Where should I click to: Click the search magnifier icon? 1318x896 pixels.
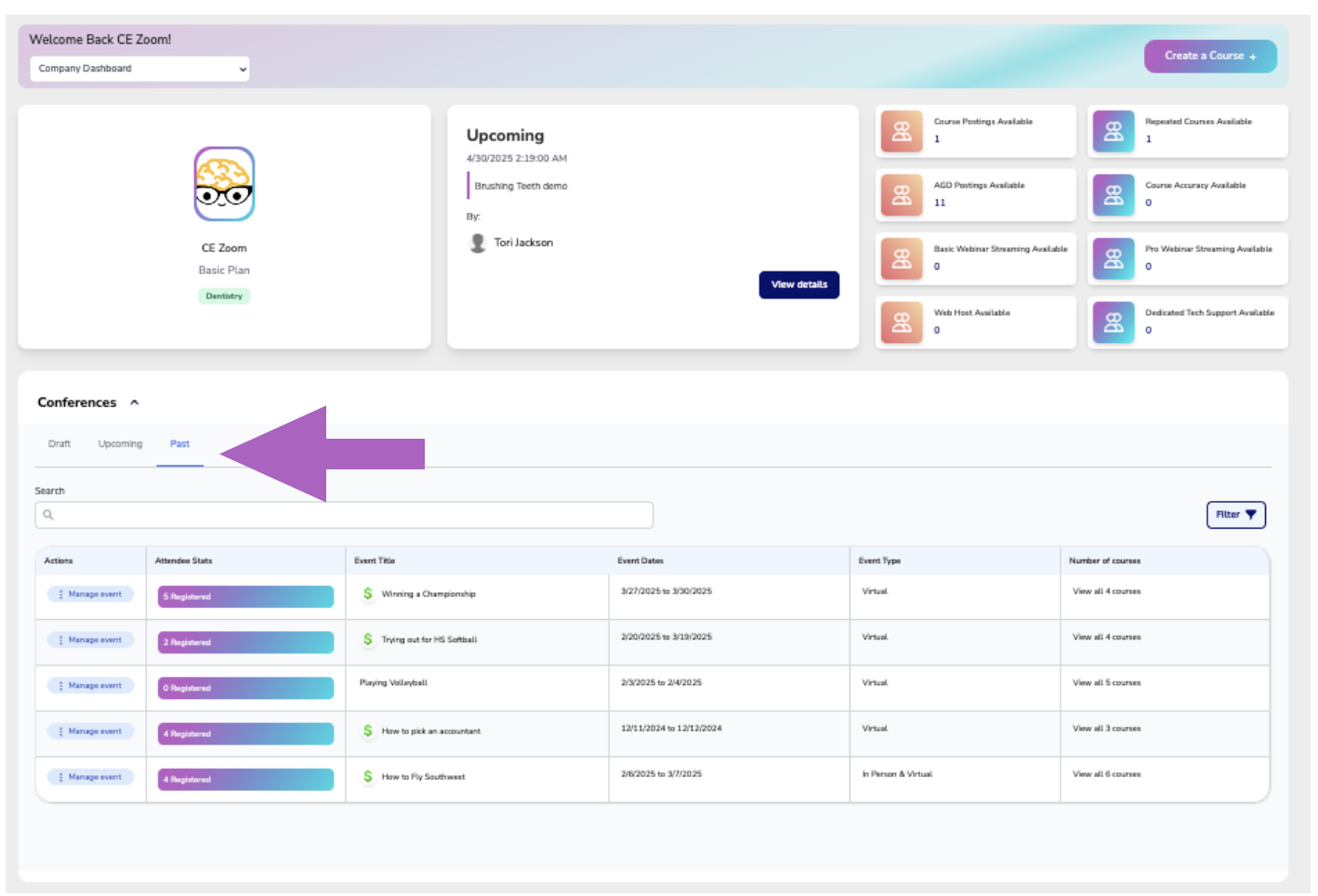(48, 514)
